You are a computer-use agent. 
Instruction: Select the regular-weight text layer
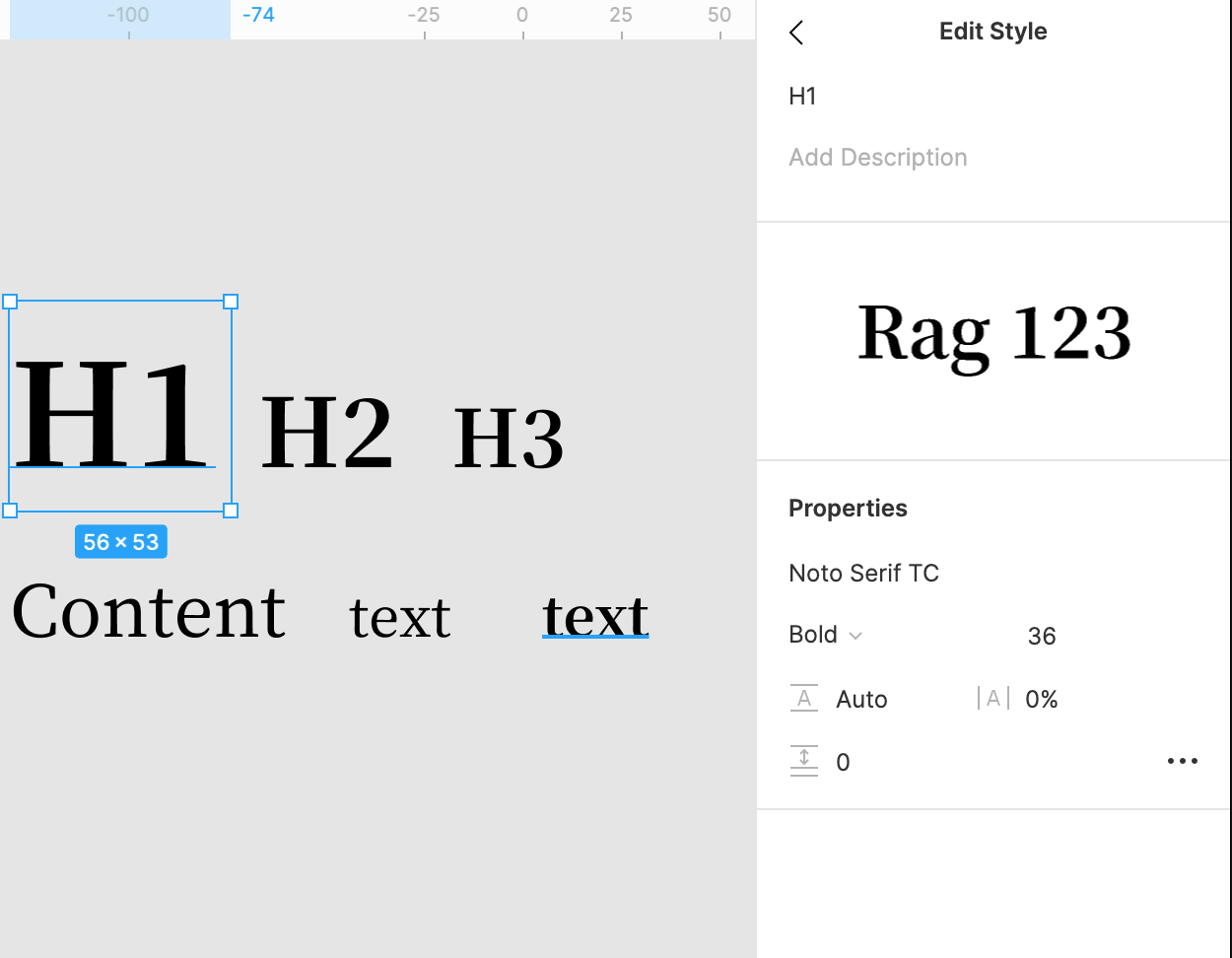coord(400,618)
